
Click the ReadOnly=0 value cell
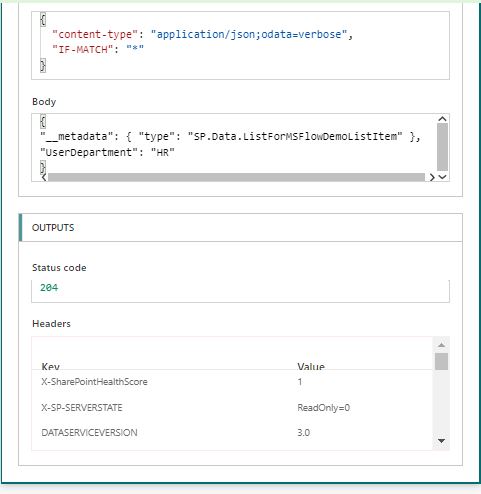click(x=323, y=407)
